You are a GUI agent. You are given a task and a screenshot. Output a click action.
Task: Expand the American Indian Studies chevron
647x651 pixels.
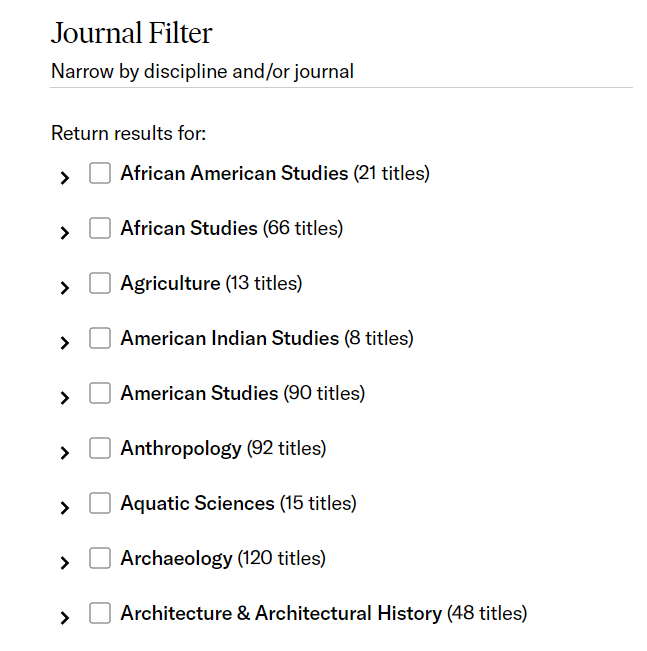pyautogui.click(x=65, y=343)
